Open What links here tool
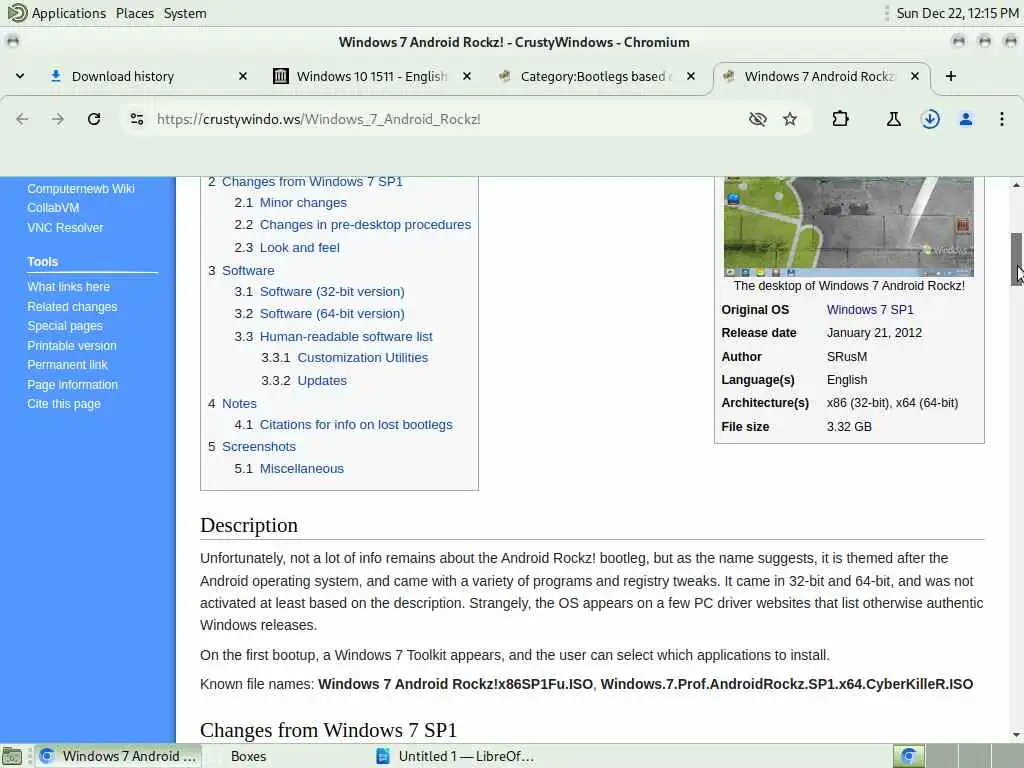This screenshot has width=1024, height=768. [x=69, y=287]
